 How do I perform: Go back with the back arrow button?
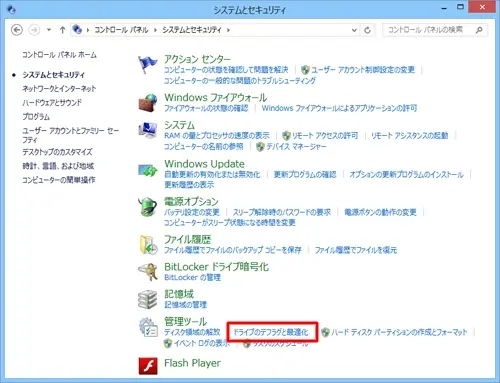(x=17, y=30)
